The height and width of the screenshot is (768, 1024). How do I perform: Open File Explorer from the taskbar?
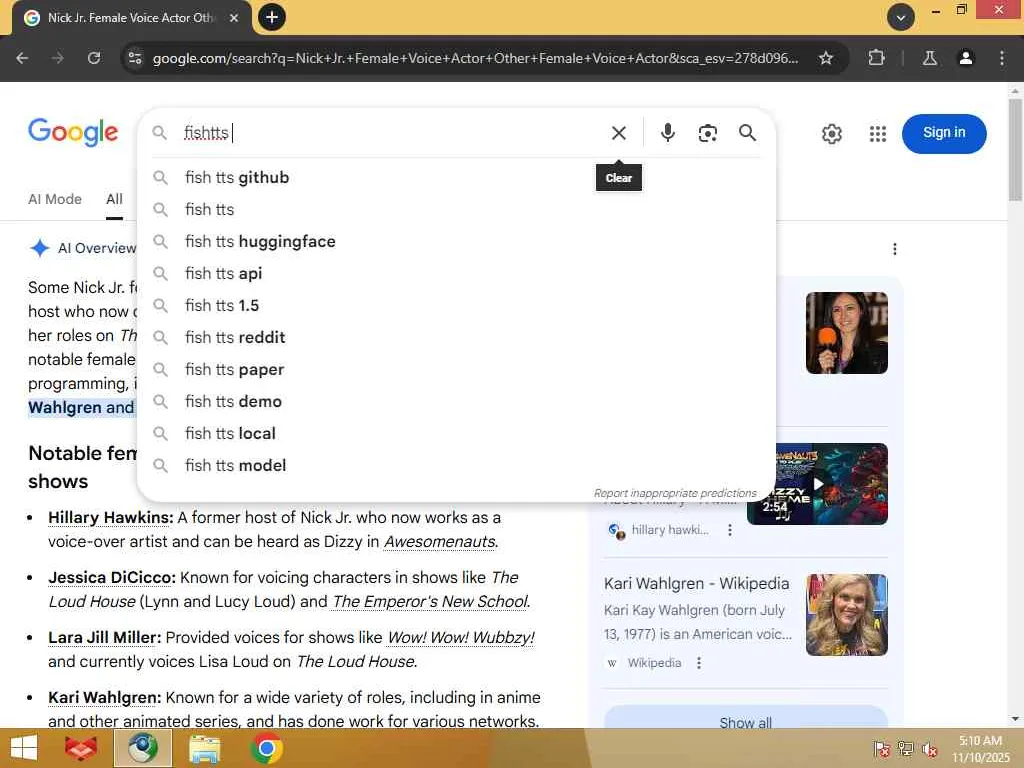click(x=204, y=748)
